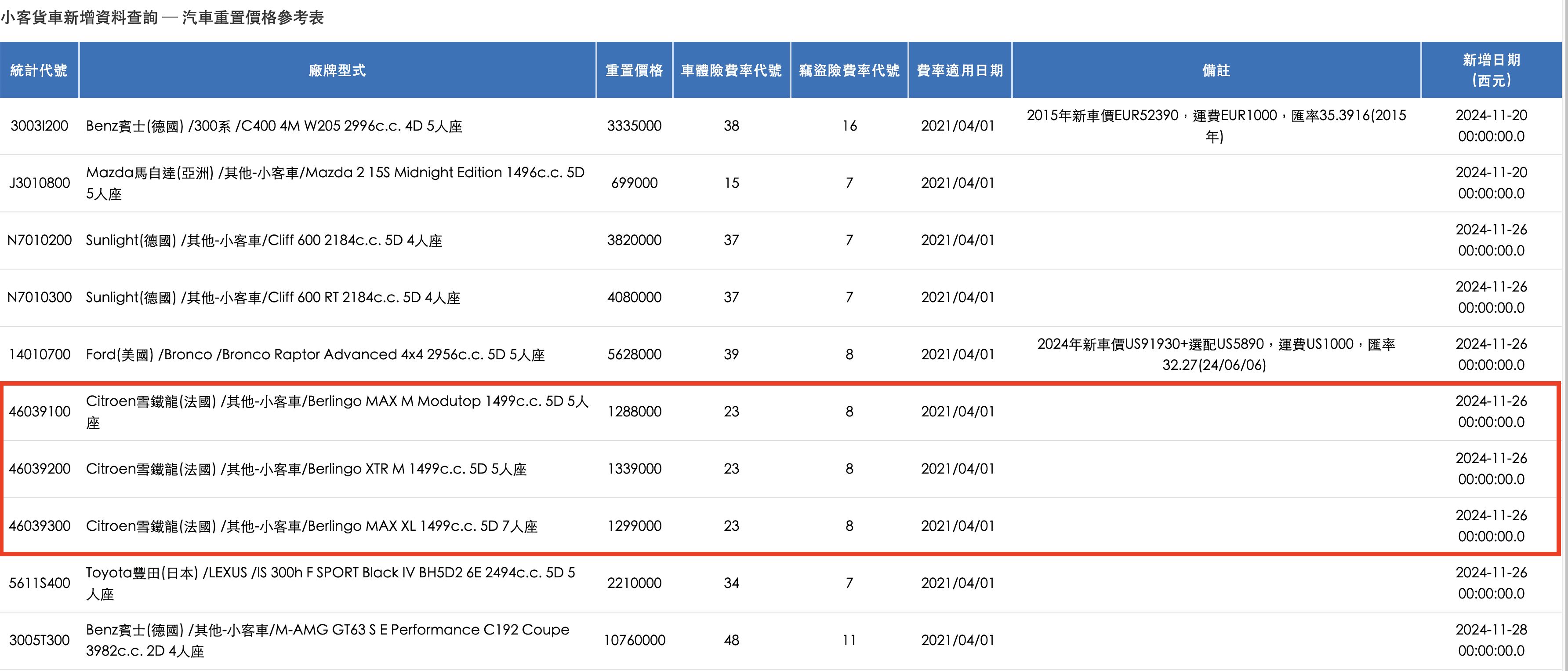Click Berlingo XTR M model cell
This screenshot has width=1568, height=671.
pyautogui.click(x=306, y=470)
